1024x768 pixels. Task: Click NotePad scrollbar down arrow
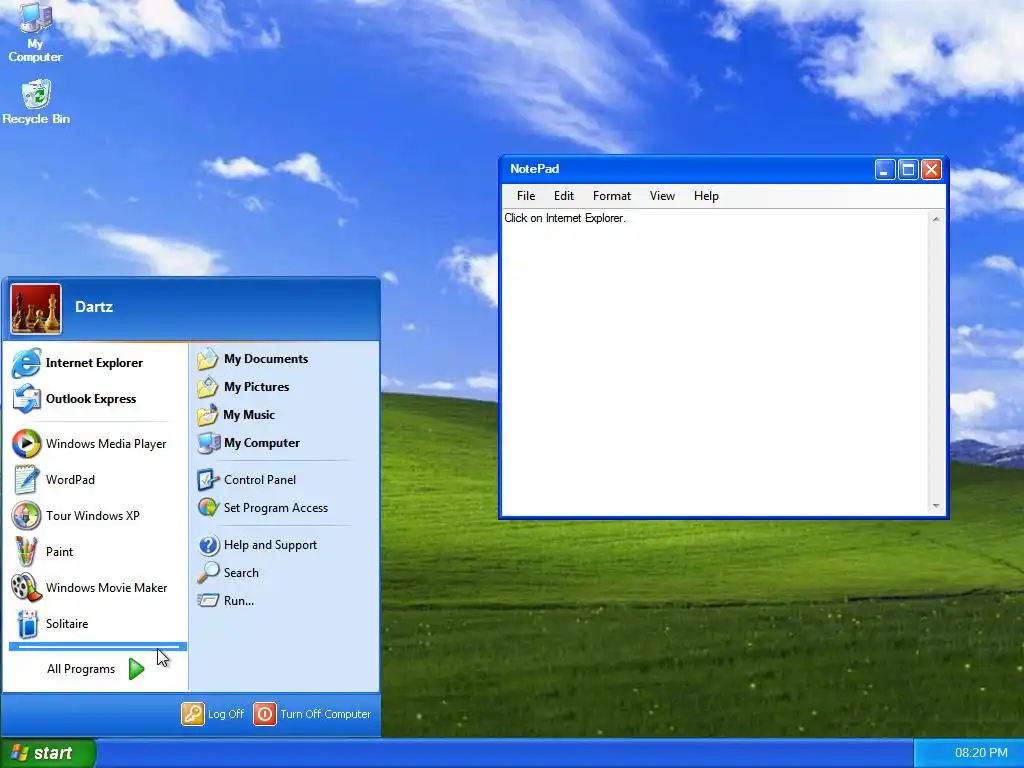point(936,506)
